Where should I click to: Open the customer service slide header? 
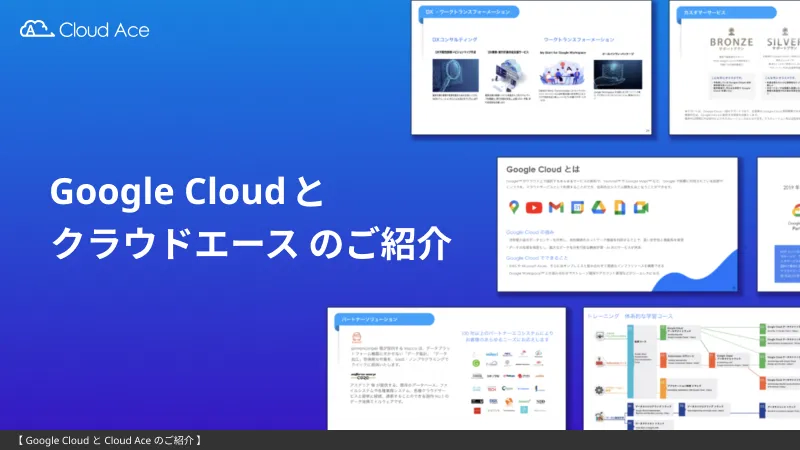click(707, 12)
